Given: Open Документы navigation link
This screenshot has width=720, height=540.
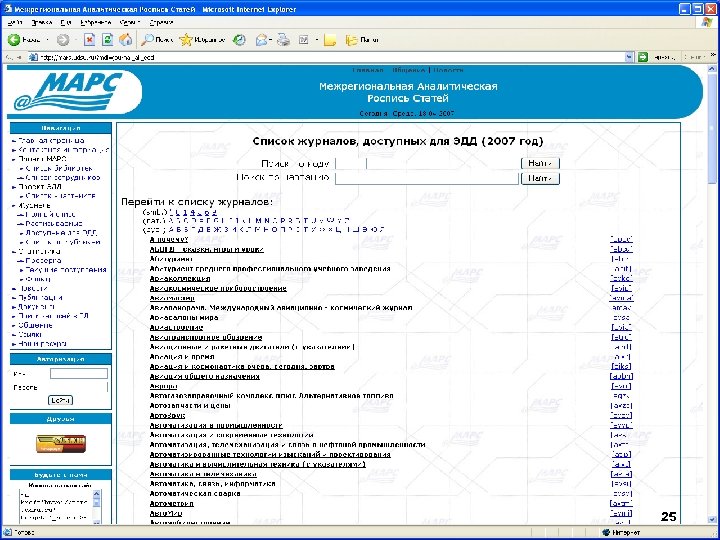Looking at the screenshot, I should [x=36, y=307].
